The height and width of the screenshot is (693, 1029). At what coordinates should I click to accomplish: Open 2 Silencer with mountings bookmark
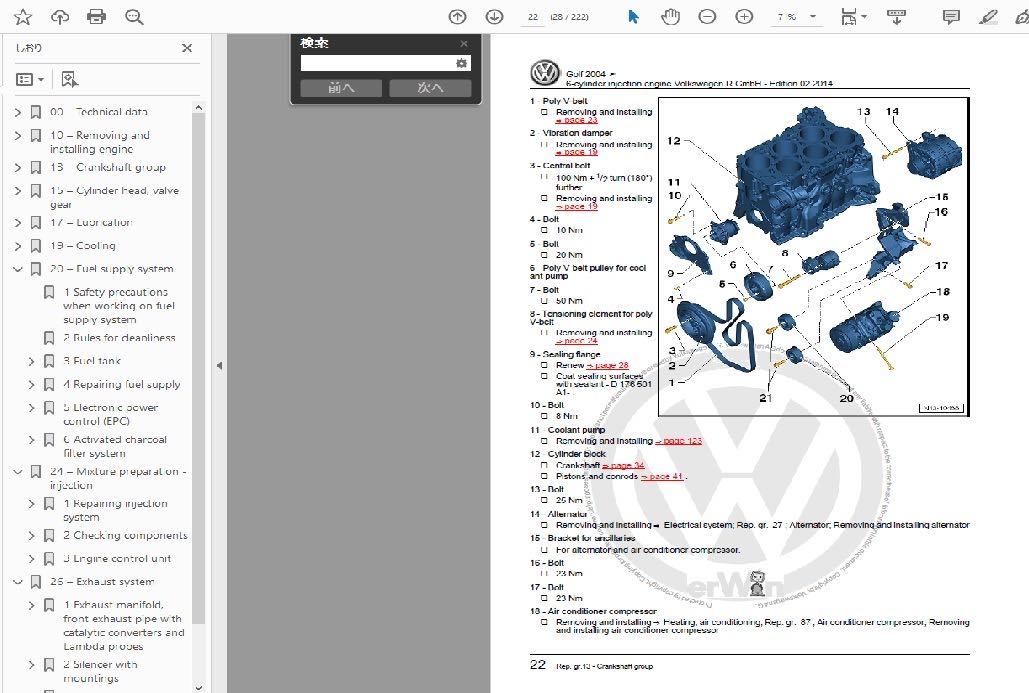100,671
